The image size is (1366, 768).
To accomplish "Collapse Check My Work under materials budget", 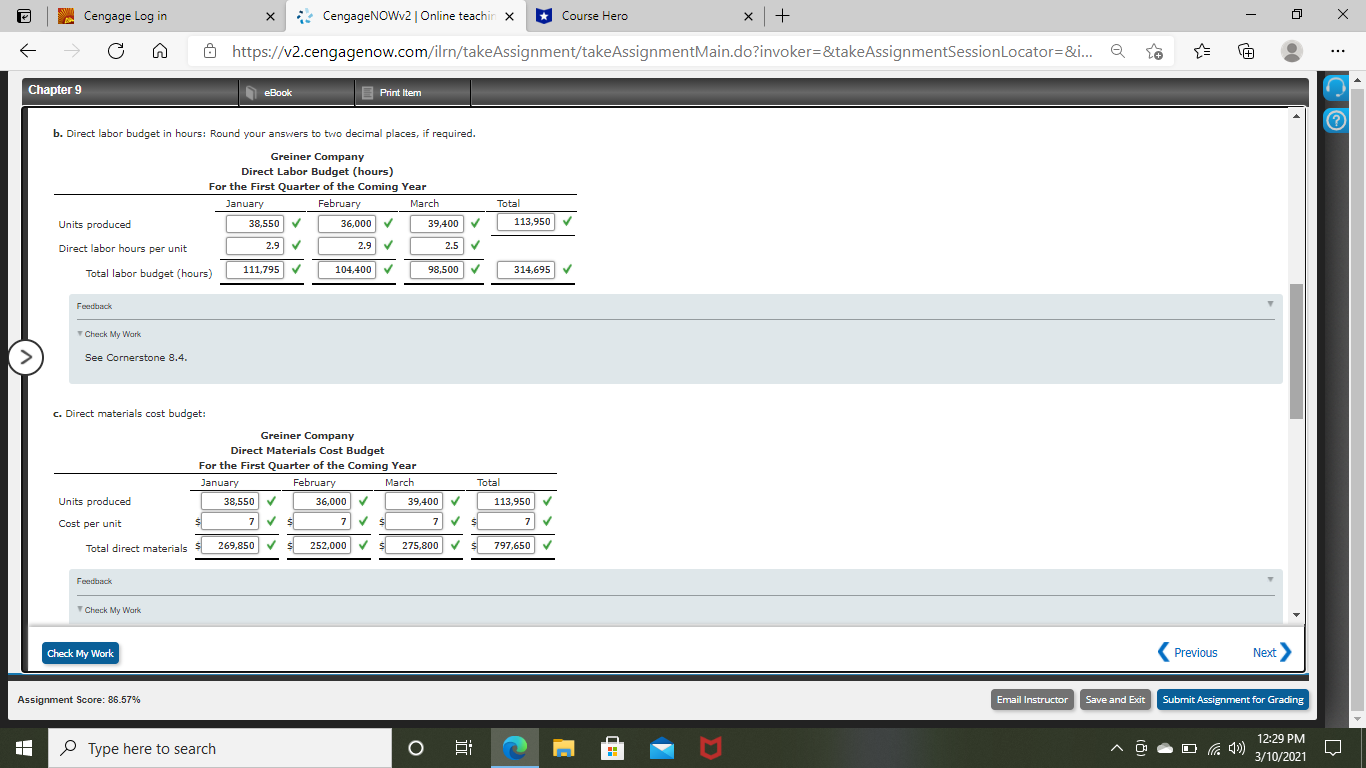I will [110, 610].
